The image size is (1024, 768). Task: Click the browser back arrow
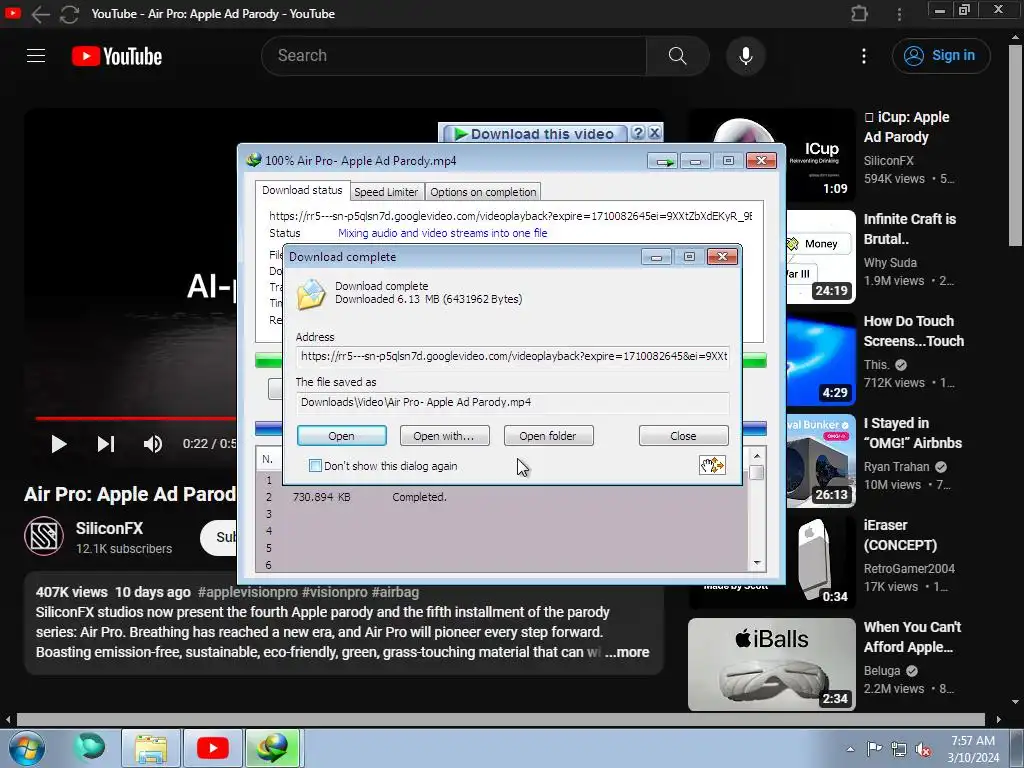coord(40,14)
